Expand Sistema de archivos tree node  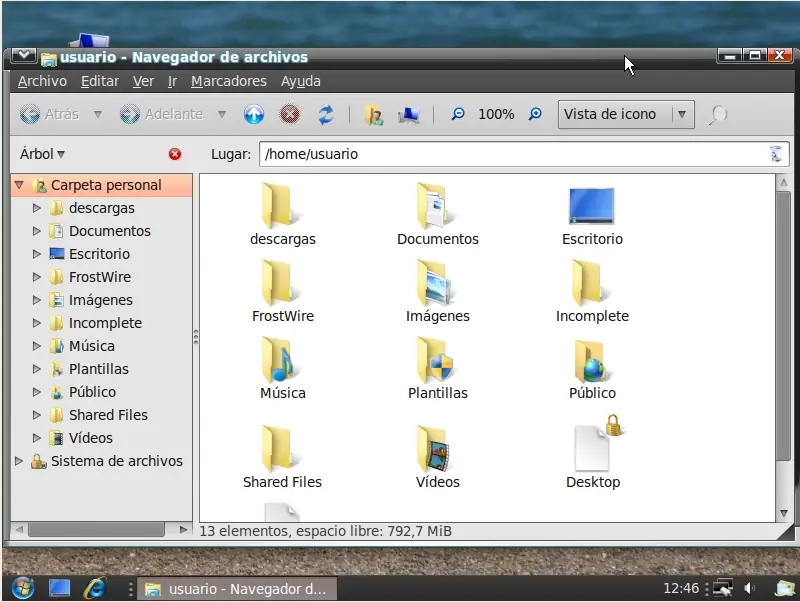pos(18,461)
